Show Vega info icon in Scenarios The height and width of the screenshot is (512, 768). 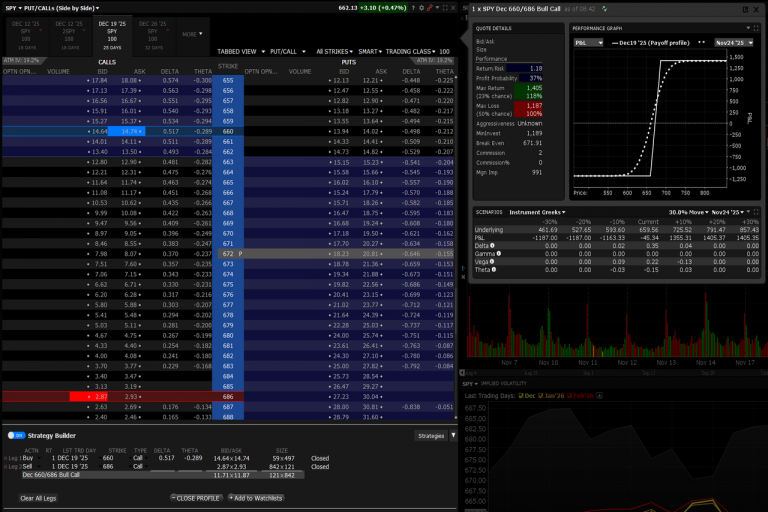coord(492,262)
